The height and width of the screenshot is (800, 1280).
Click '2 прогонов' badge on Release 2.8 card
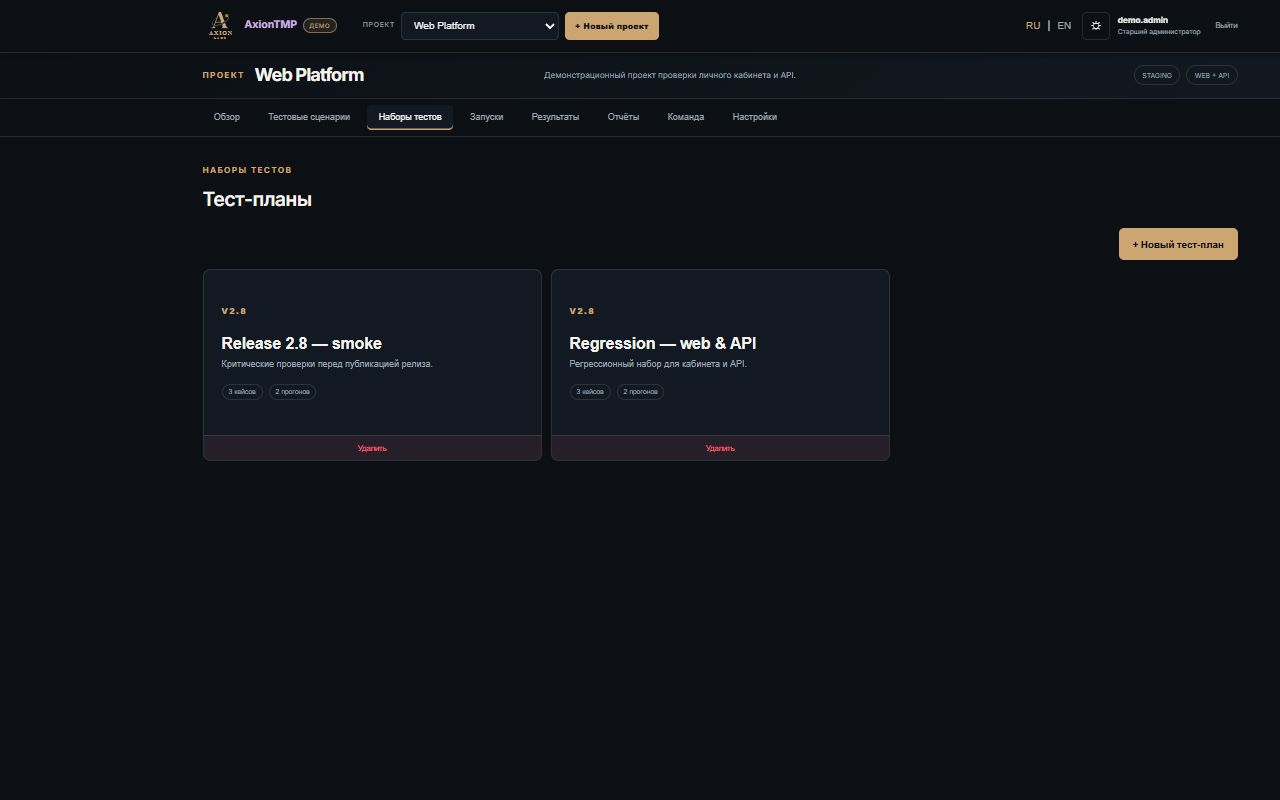click(292, 392)
